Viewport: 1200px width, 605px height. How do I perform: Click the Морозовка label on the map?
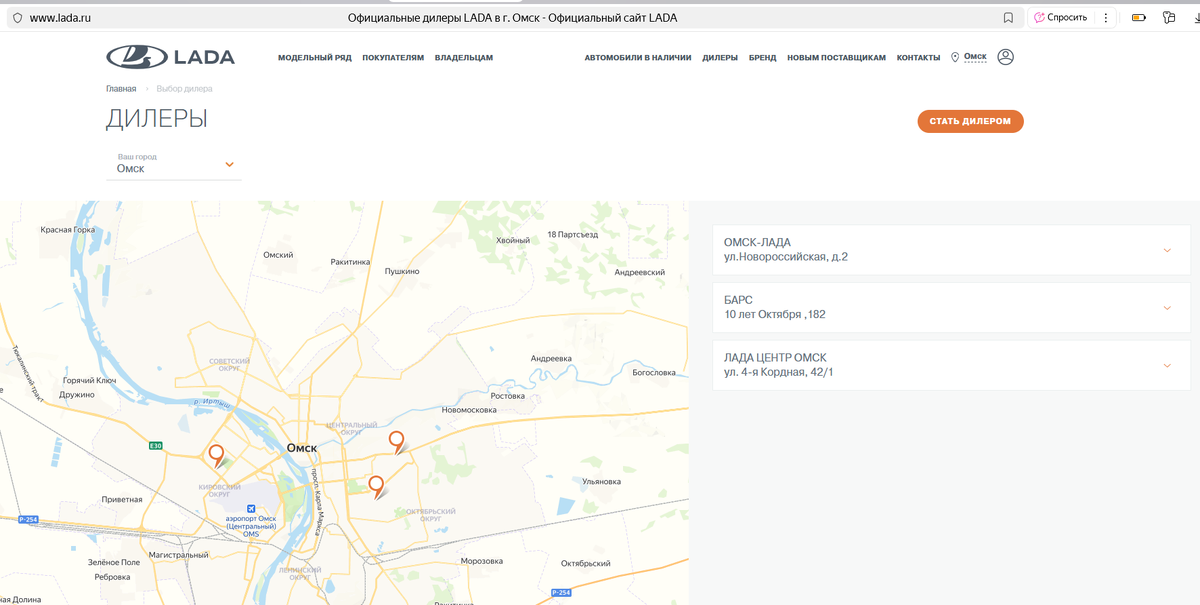[482, 561]
